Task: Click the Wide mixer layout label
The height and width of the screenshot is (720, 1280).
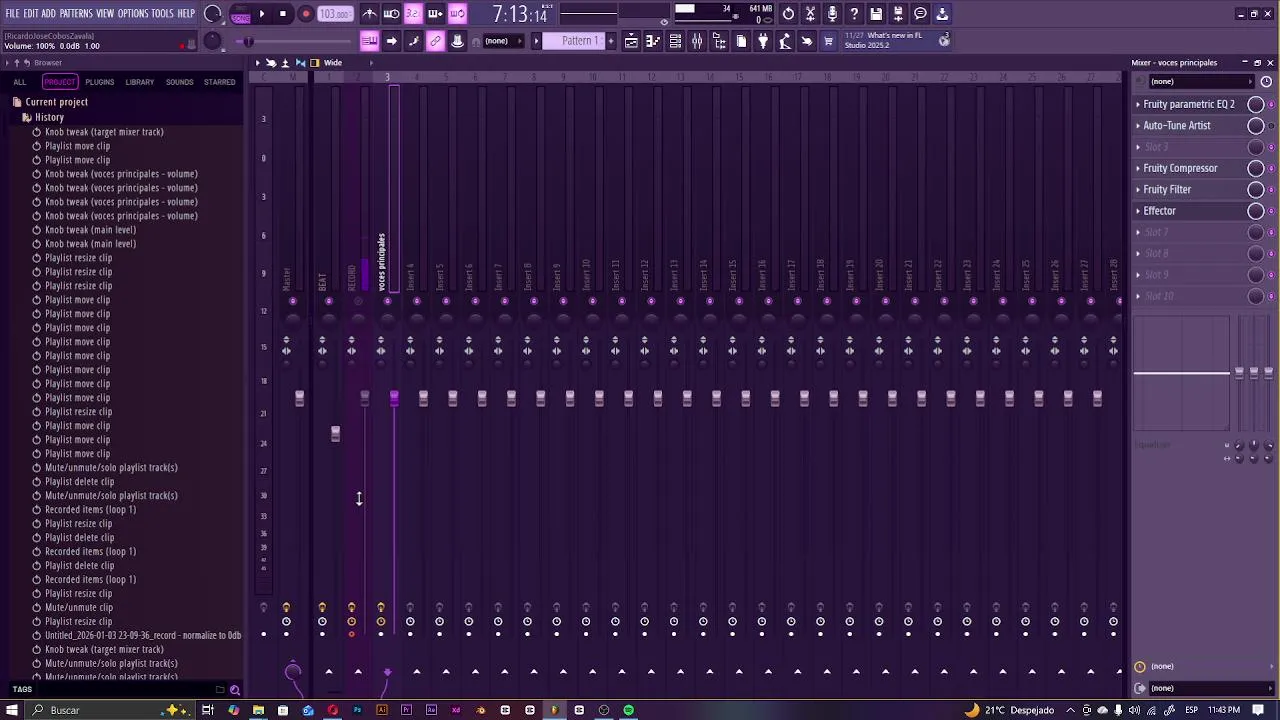Action: (x=332, y=63)
